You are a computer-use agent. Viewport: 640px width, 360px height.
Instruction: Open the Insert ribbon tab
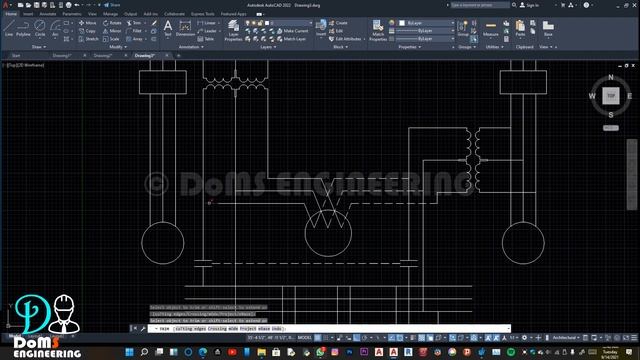tap(28, 14)
